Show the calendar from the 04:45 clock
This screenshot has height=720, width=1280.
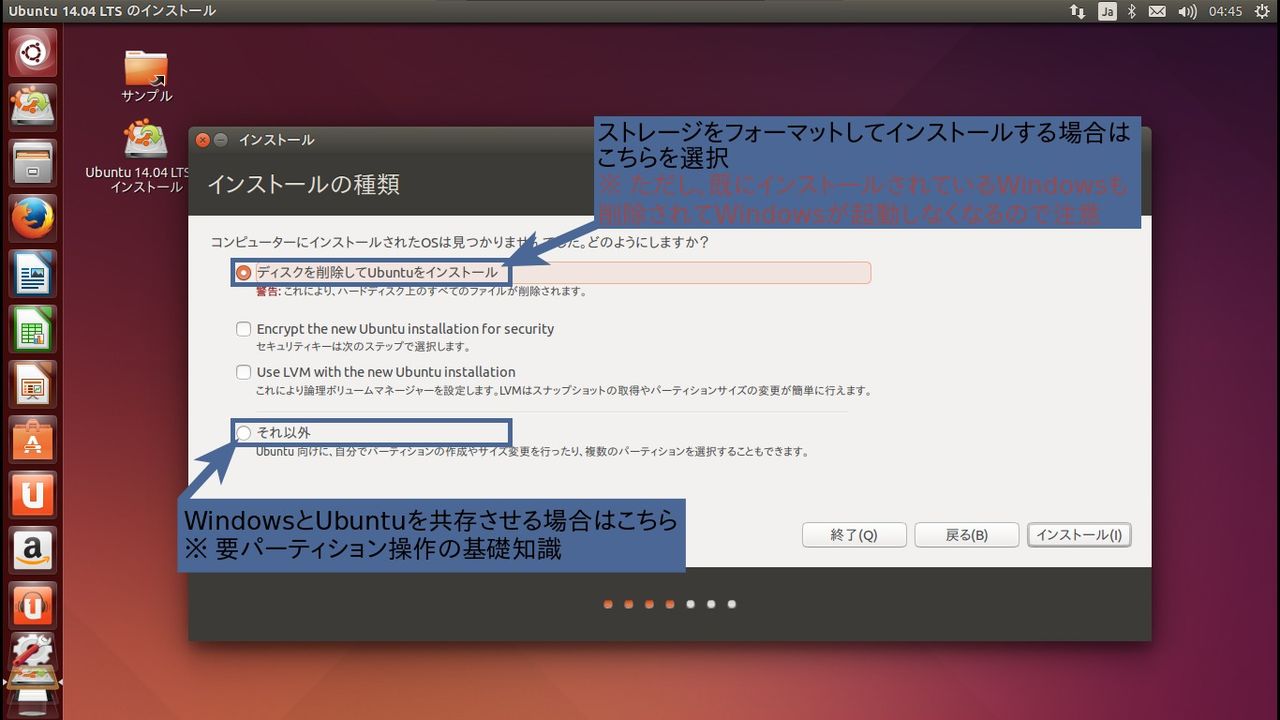[x=1225, y=11]
